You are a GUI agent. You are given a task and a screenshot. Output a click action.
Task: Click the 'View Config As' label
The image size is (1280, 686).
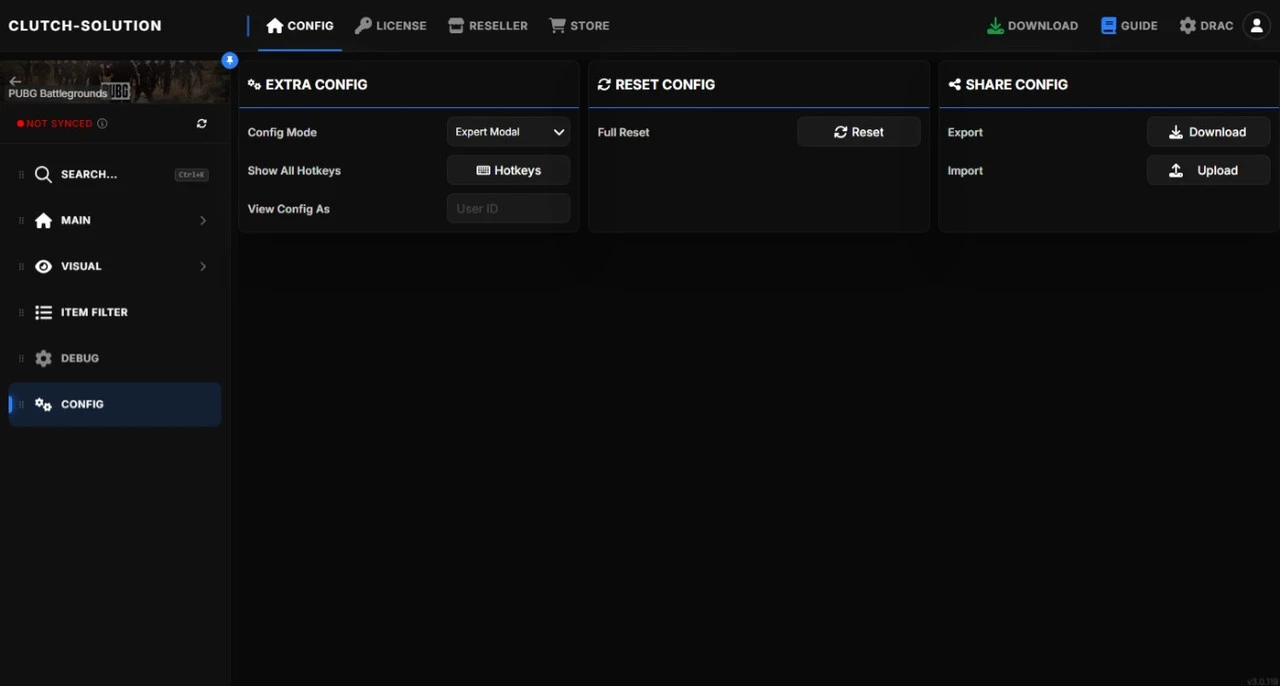289,209
